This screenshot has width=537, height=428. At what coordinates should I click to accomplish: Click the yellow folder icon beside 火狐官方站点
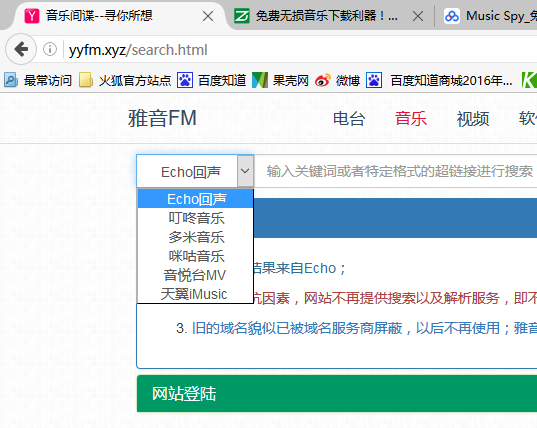[x=86, y=80]
